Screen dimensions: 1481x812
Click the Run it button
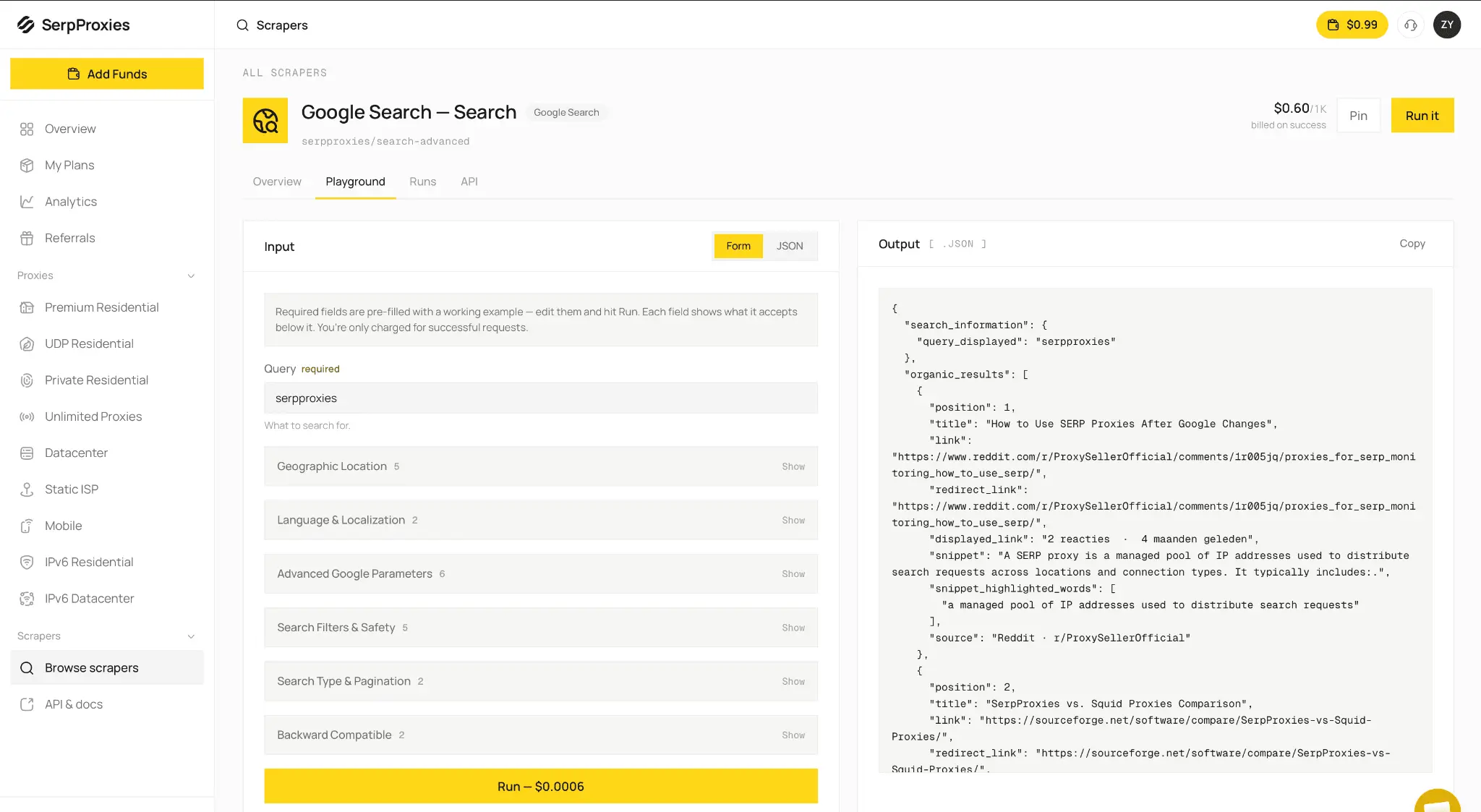tap(1422, 116)
